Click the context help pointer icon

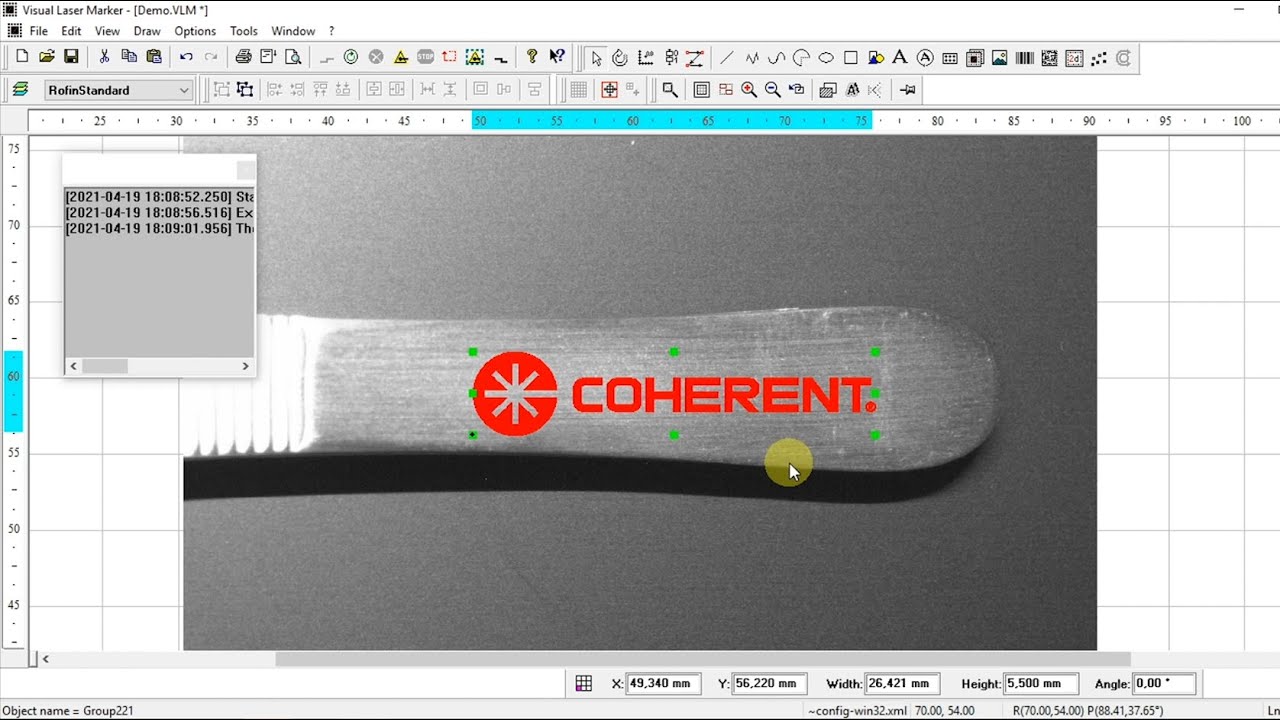[x=557, y=57]
